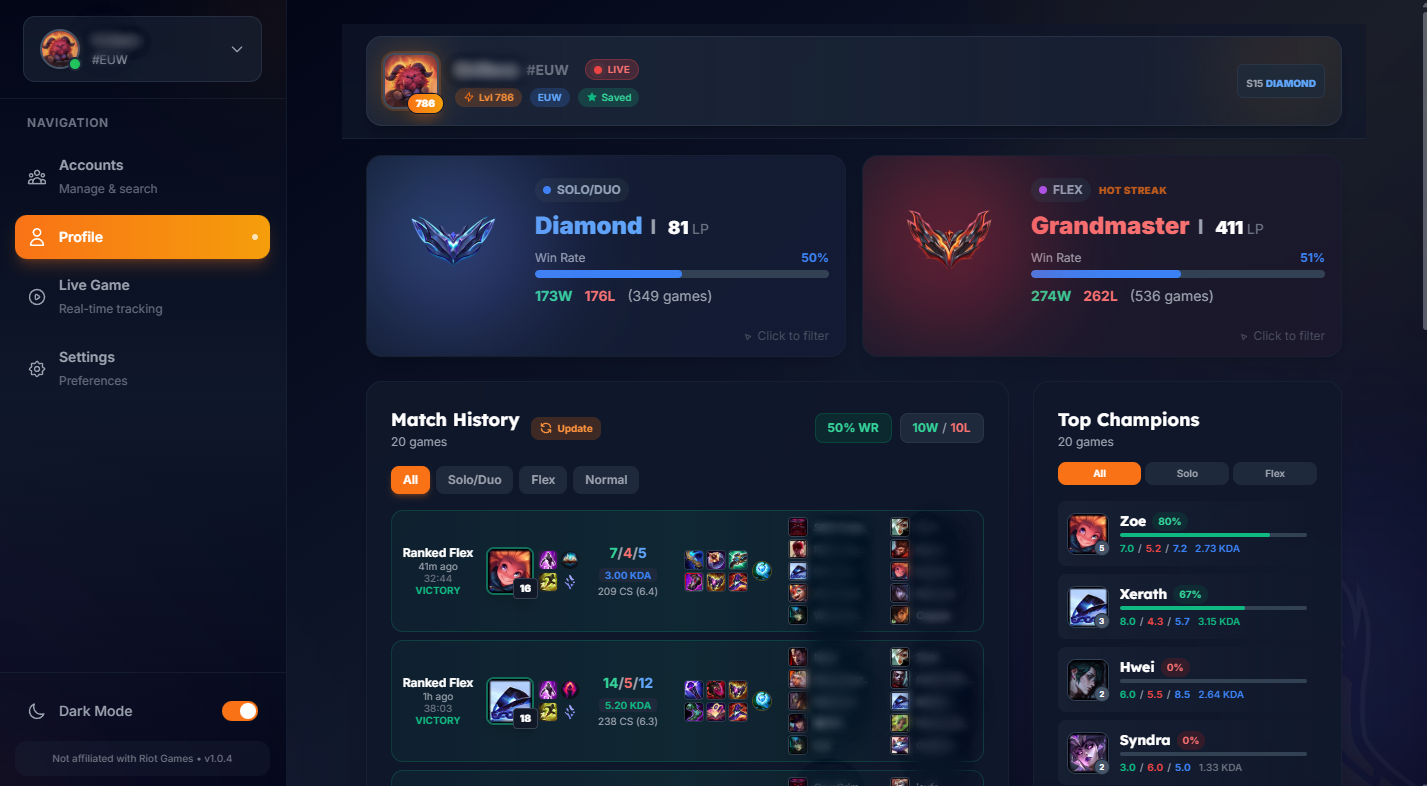The image size is (1427, 786).
Task: Click the Xerath champion icon in Top Champions
Action: [x=1088, y=607]
